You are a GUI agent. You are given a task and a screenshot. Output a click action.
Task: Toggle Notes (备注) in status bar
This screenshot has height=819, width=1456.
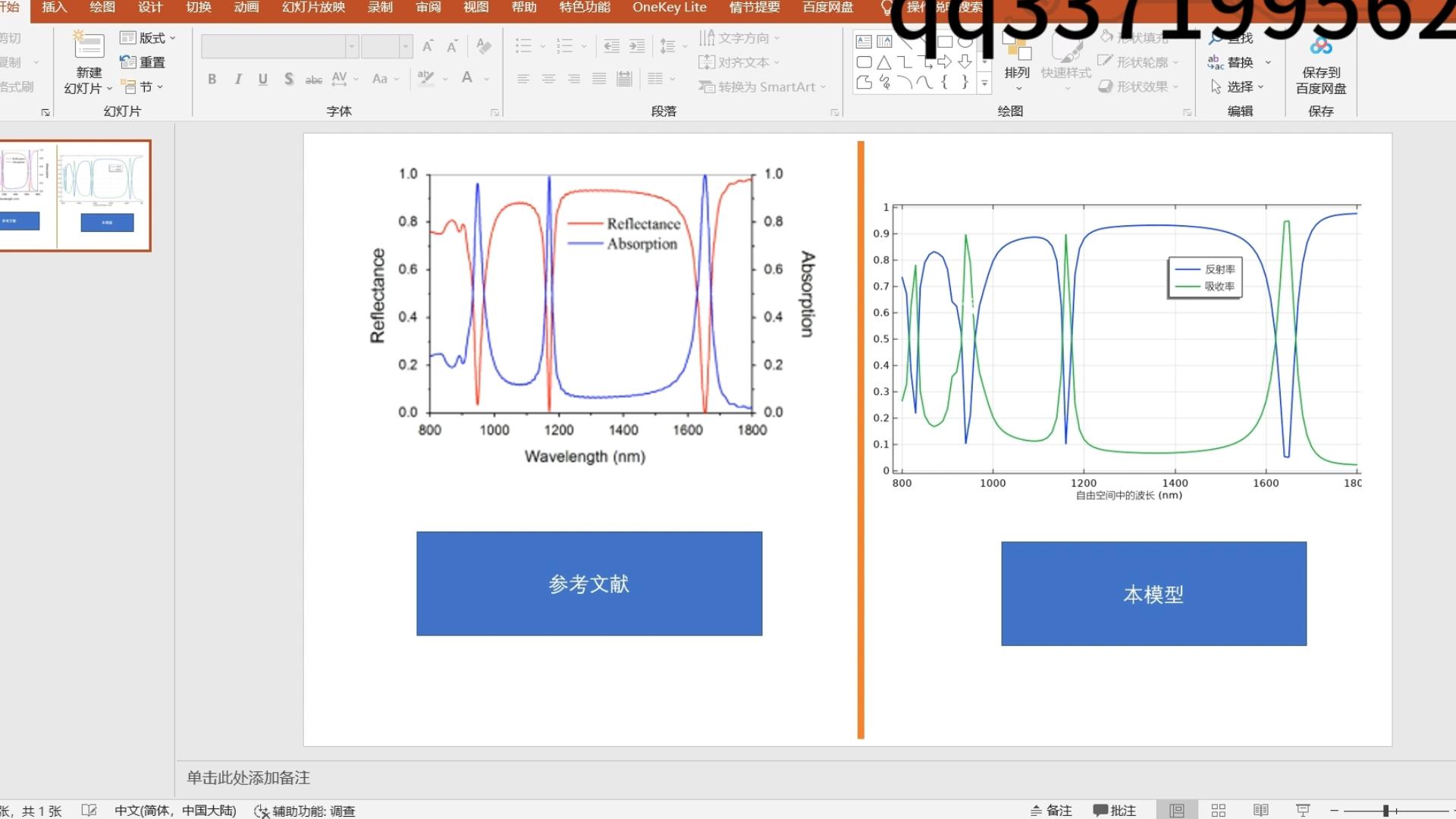tap(1050, 811)
